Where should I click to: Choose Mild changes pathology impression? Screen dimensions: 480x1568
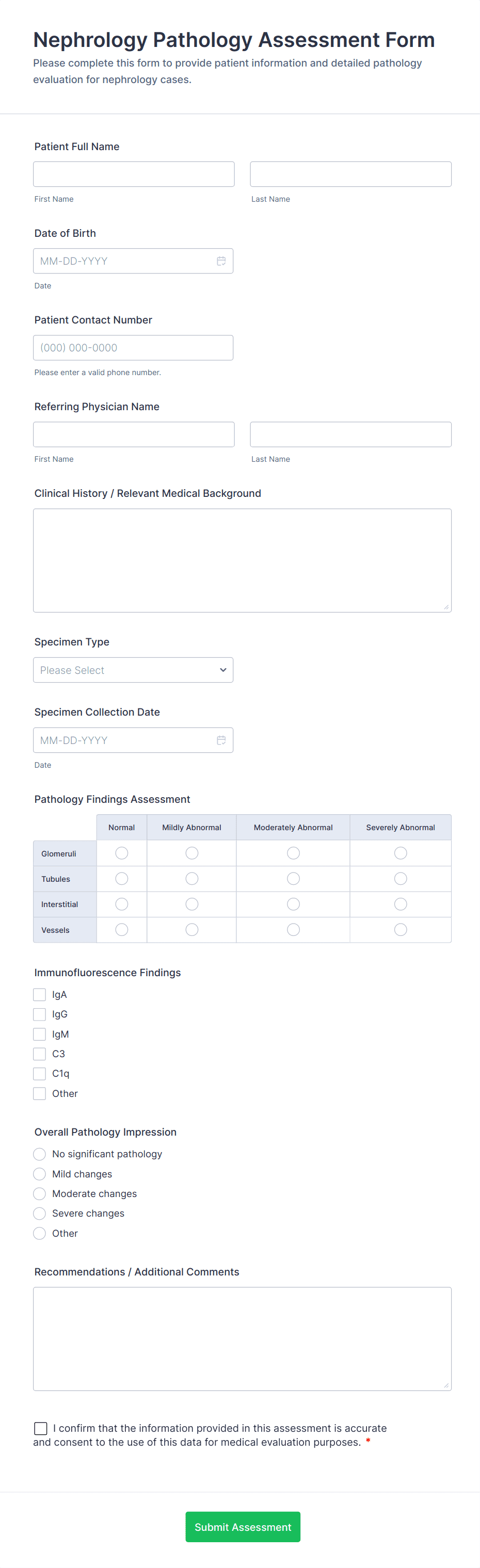click(40, 1174)
